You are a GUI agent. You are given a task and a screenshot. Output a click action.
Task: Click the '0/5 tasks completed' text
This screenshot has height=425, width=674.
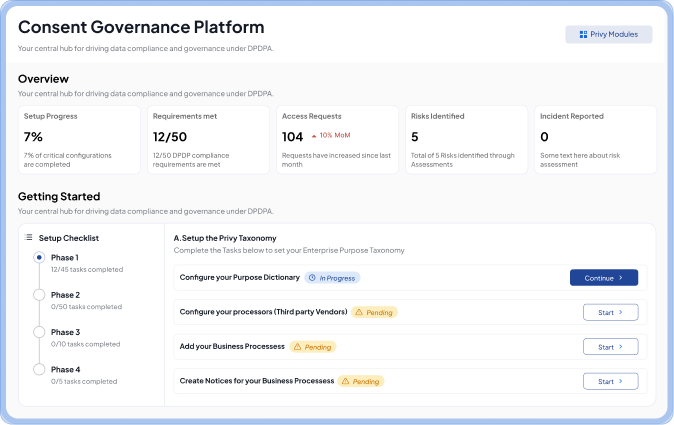pos(84,382)
